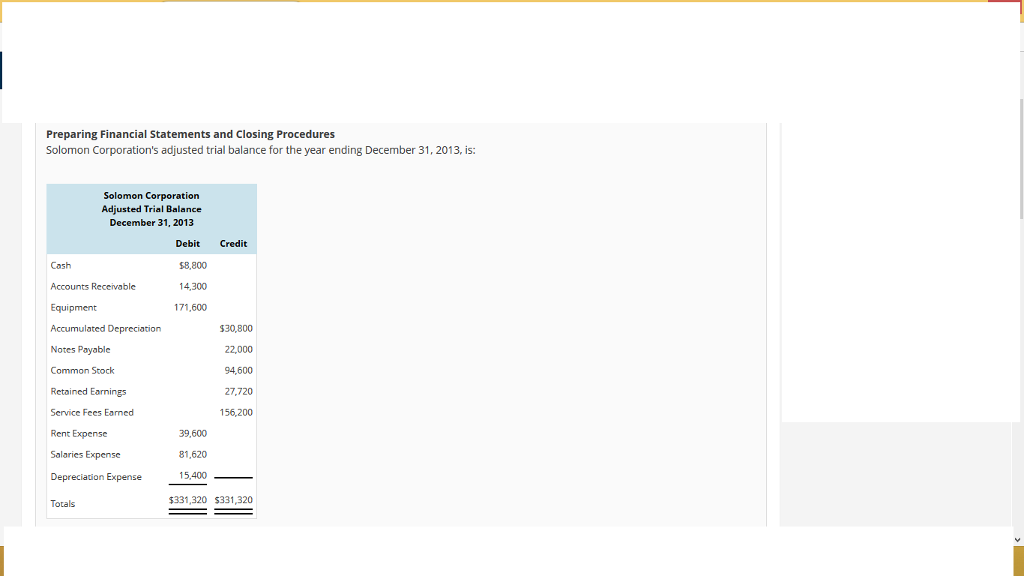
Task: Click the dark blue sidebar tab on left edge
Action: coord(3,70)
